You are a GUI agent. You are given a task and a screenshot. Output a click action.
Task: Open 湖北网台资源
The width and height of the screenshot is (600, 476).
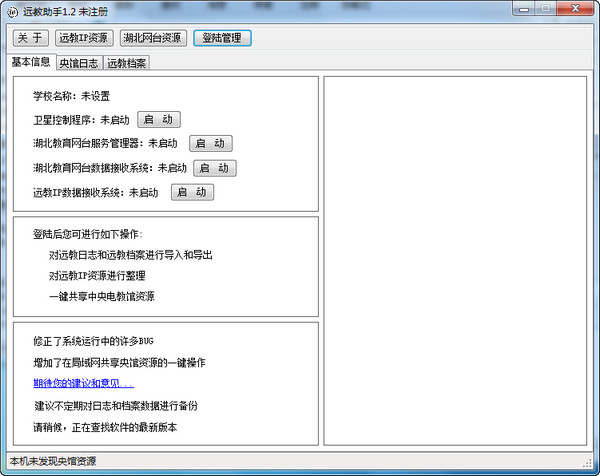click(x=153, y=38)
